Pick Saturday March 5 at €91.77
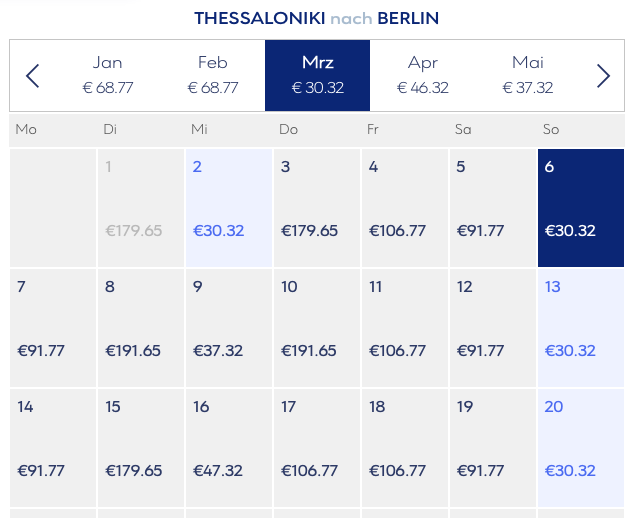Viewport: 632px width, 518px height. click(x=492, y=208)
